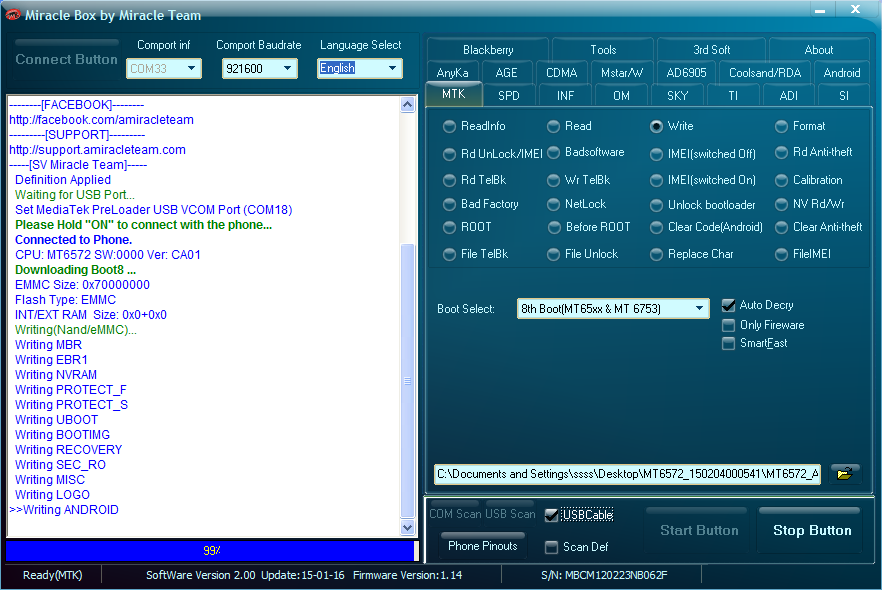Click the blue 99% progress bar
This screenshot has width=882, height=590.
212,551
